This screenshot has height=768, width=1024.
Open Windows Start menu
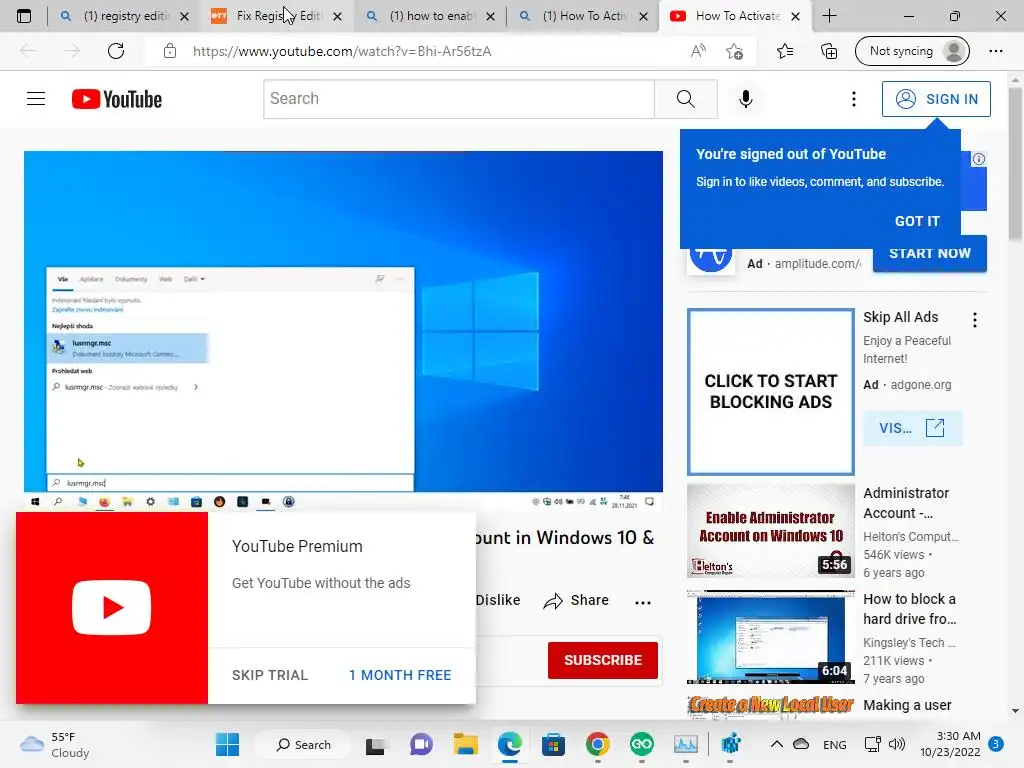coord(227,744)
